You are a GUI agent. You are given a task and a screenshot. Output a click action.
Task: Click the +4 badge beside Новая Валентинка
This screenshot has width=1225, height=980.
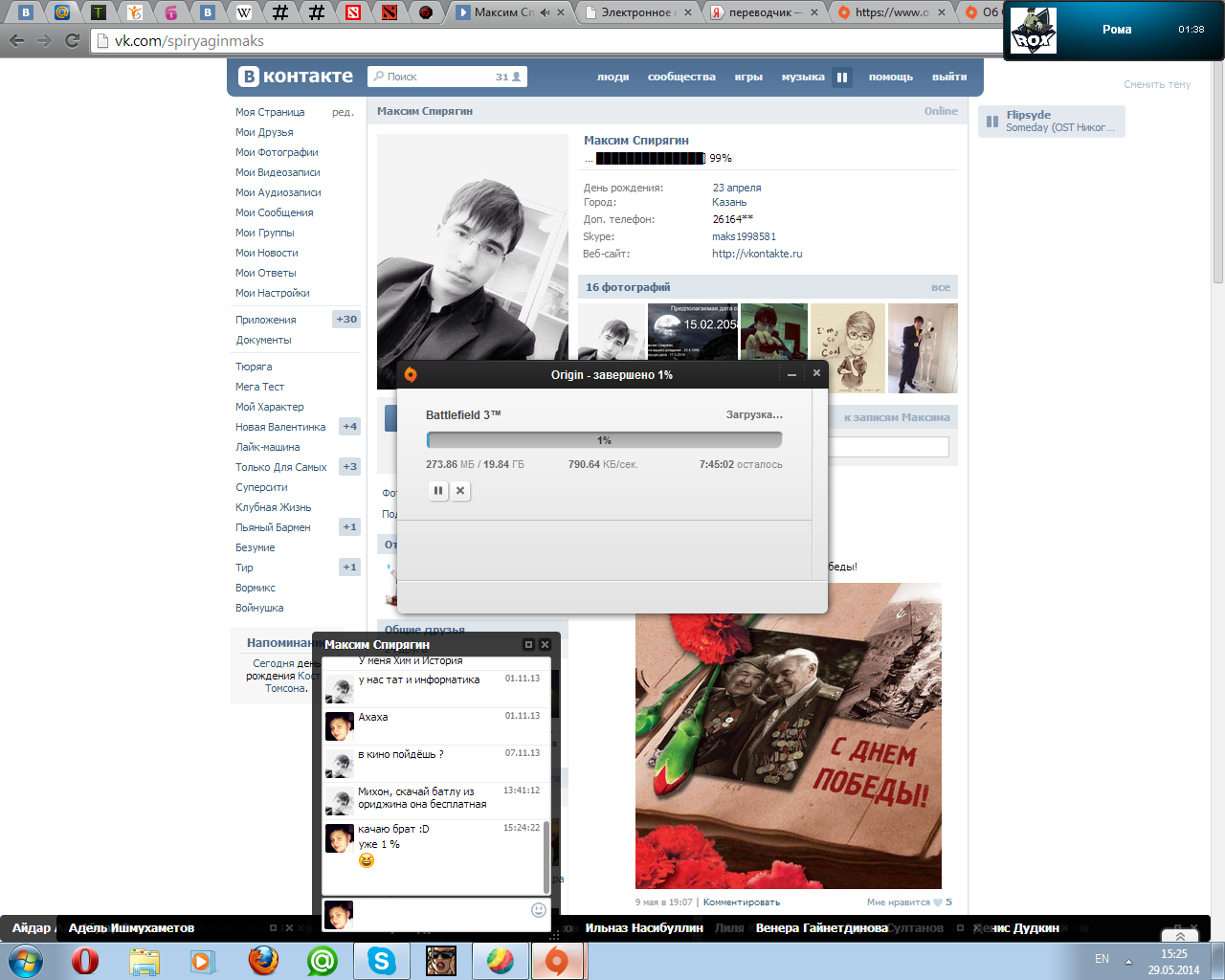(350, 427)
